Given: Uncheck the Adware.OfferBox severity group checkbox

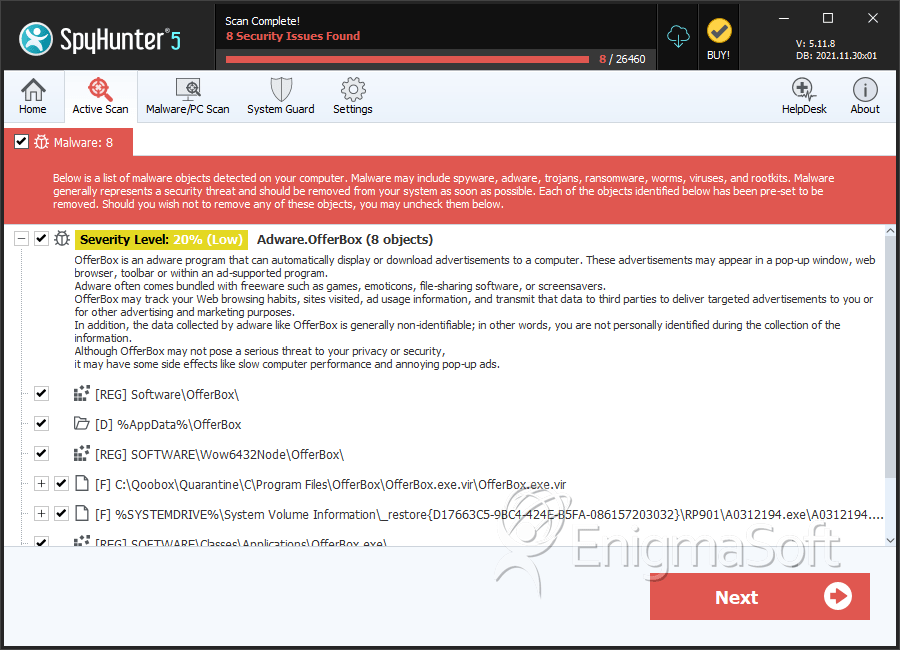Looking at the screenshot, I should point(41,238).
